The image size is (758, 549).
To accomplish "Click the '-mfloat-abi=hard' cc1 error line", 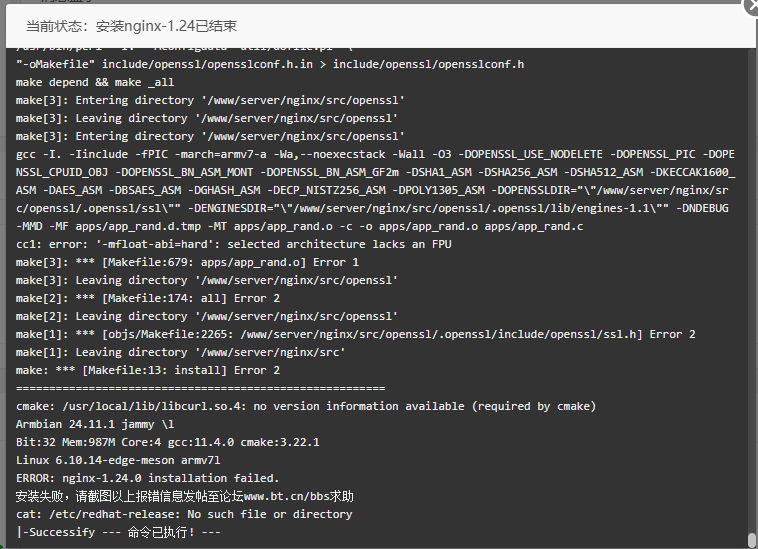I will (233, 244).
